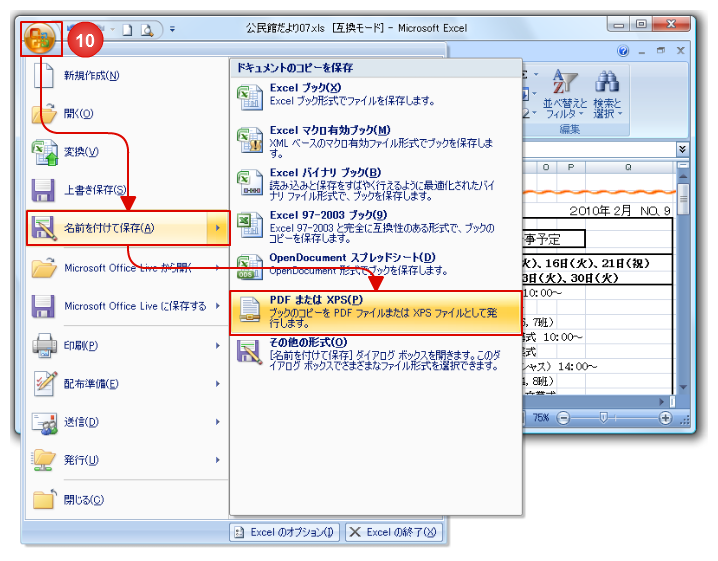Minimize the workbook window inside the ribbon
This screenshot has height=561, width=718.
pos(642,52)
